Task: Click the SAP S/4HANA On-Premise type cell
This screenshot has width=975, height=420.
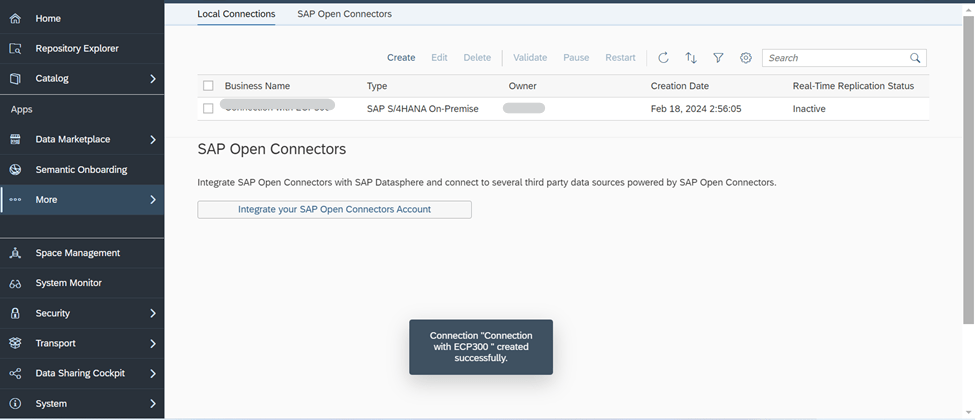Action: click(423, 109)
